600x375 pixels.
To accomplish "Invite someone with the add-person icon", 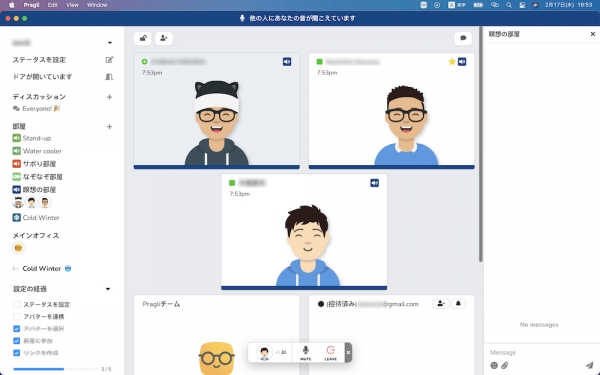I will click(x=164, y=38).
